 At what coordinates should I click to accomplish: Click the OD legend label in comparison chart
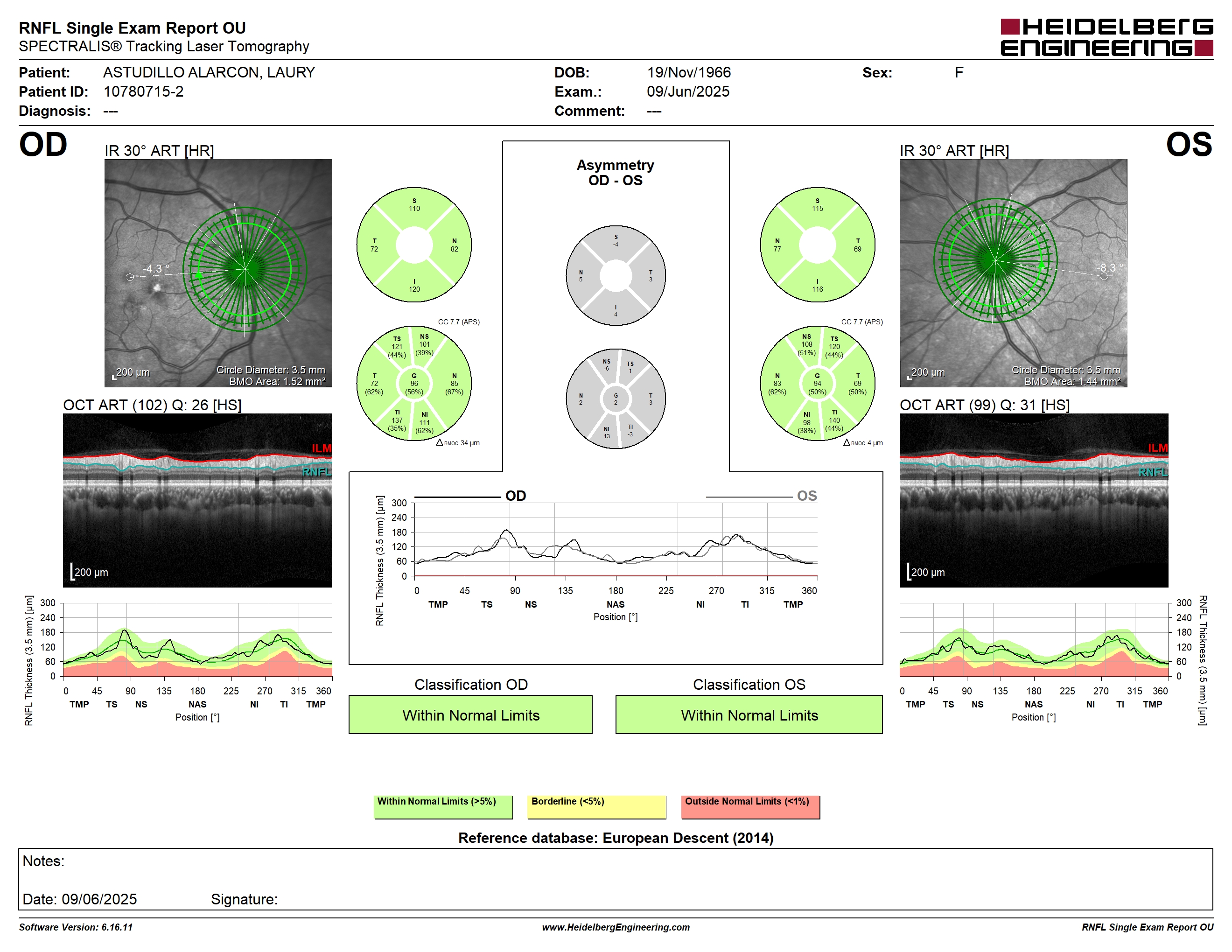tap(516, 496)
